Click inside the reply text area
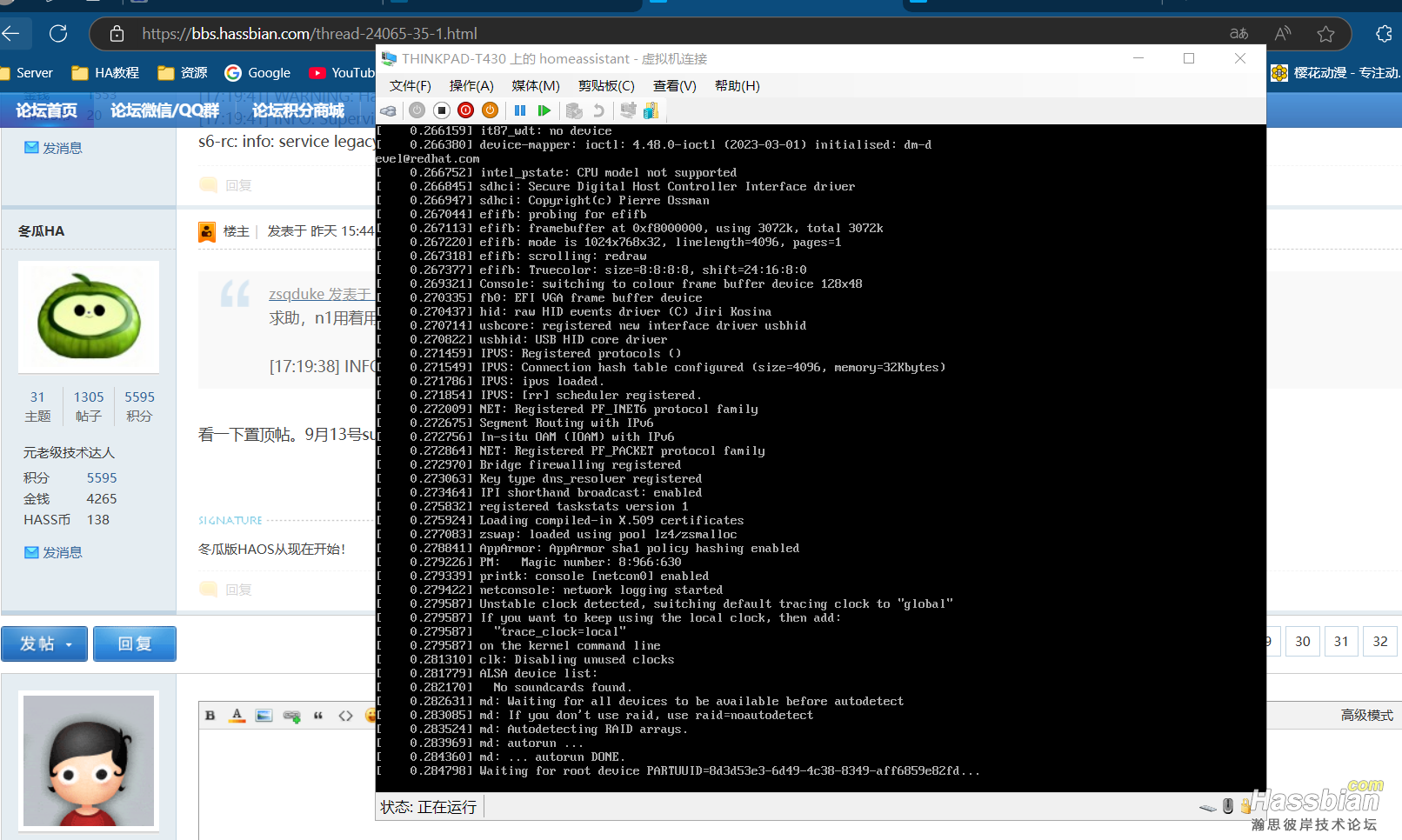The width and height of the screenshot is (1402, 840). click(286, 785)
